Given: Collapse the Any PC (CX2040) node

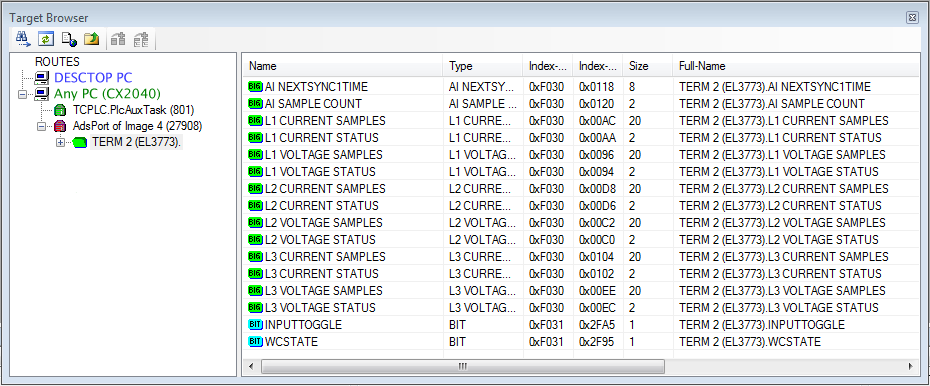Looking at the screenshot, I should click(23, 94).
